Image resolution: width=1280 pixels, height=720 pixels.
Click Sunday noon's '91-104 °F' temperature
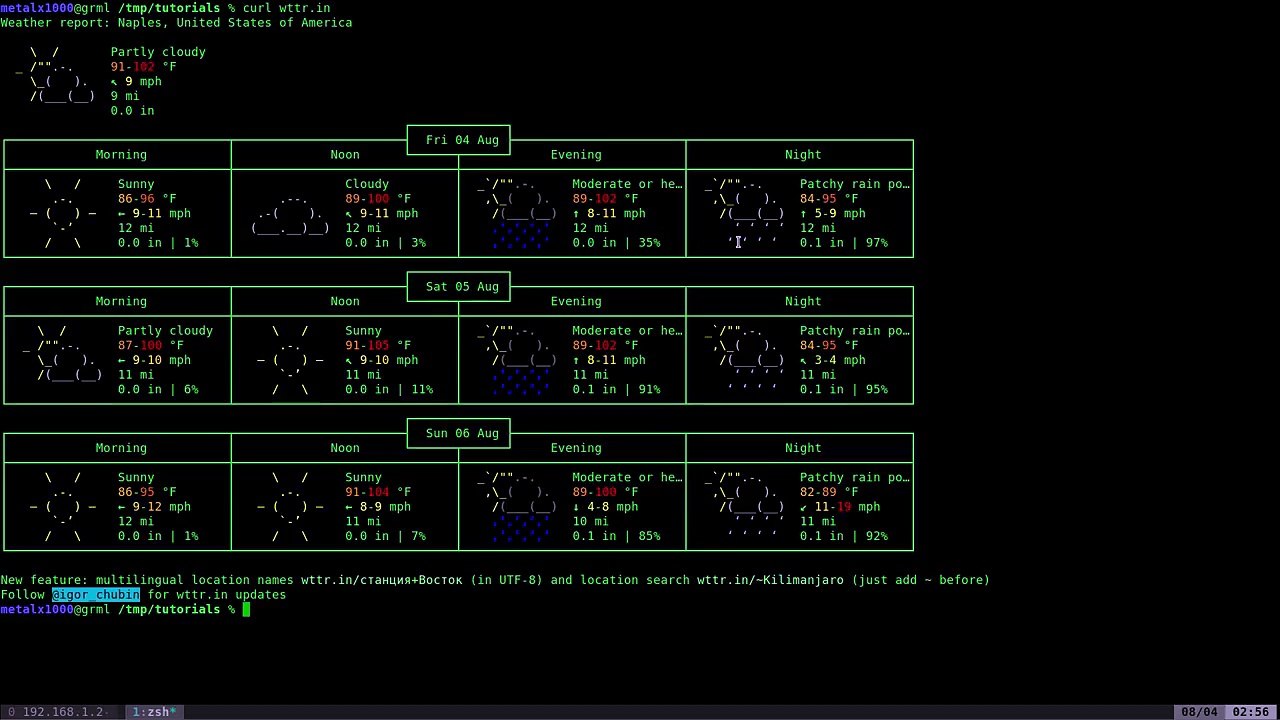click(378, 492)
